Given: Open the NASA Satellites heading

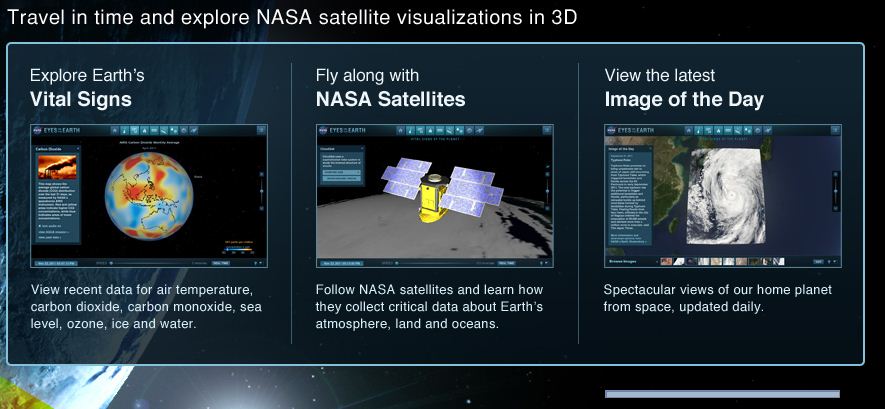Looking at the screenshot, I should tap(390, 99).
